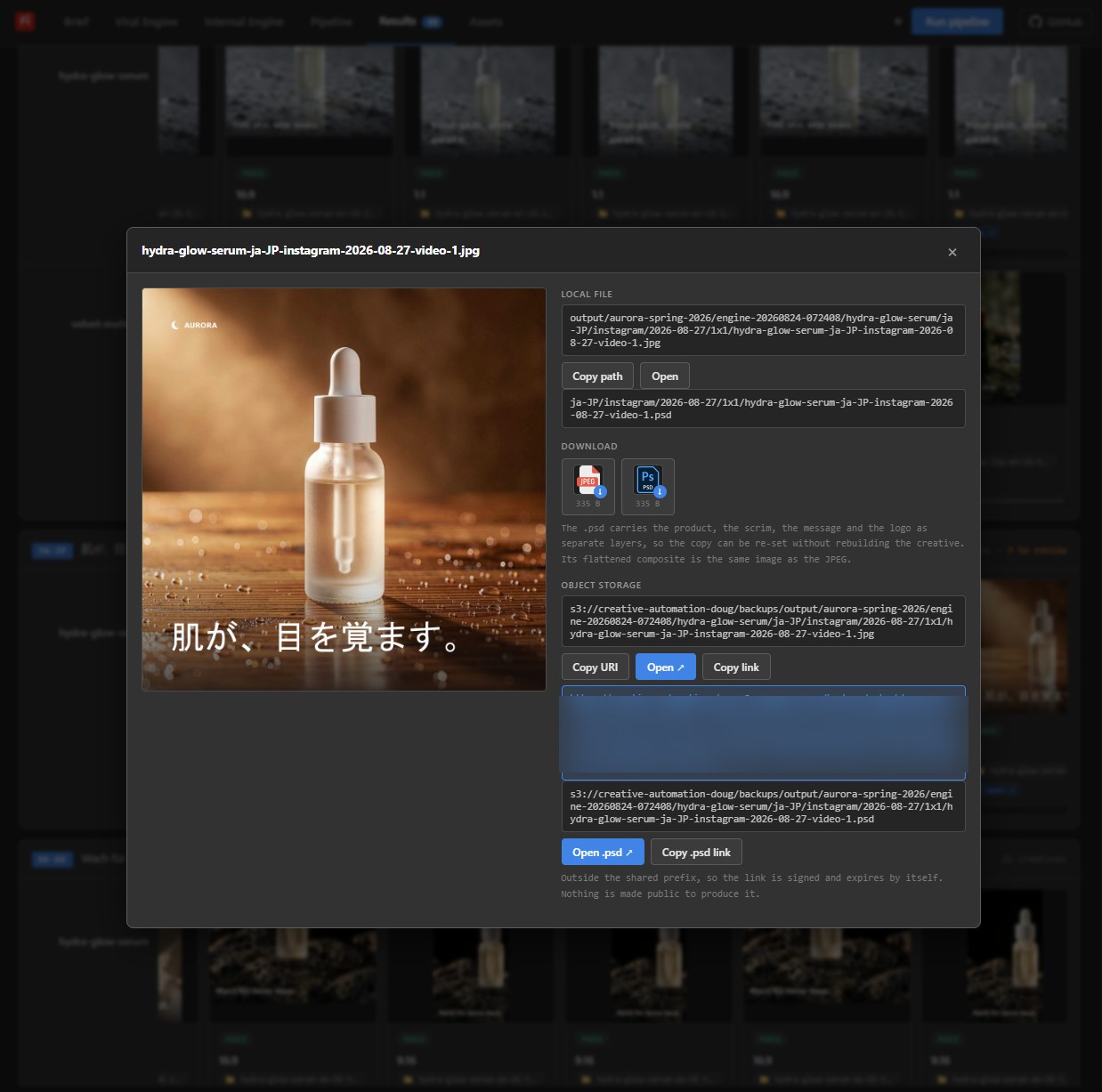Switch to the Results tab in the background page
This screenshot has width=1102, height=1092.
[409, 21]
